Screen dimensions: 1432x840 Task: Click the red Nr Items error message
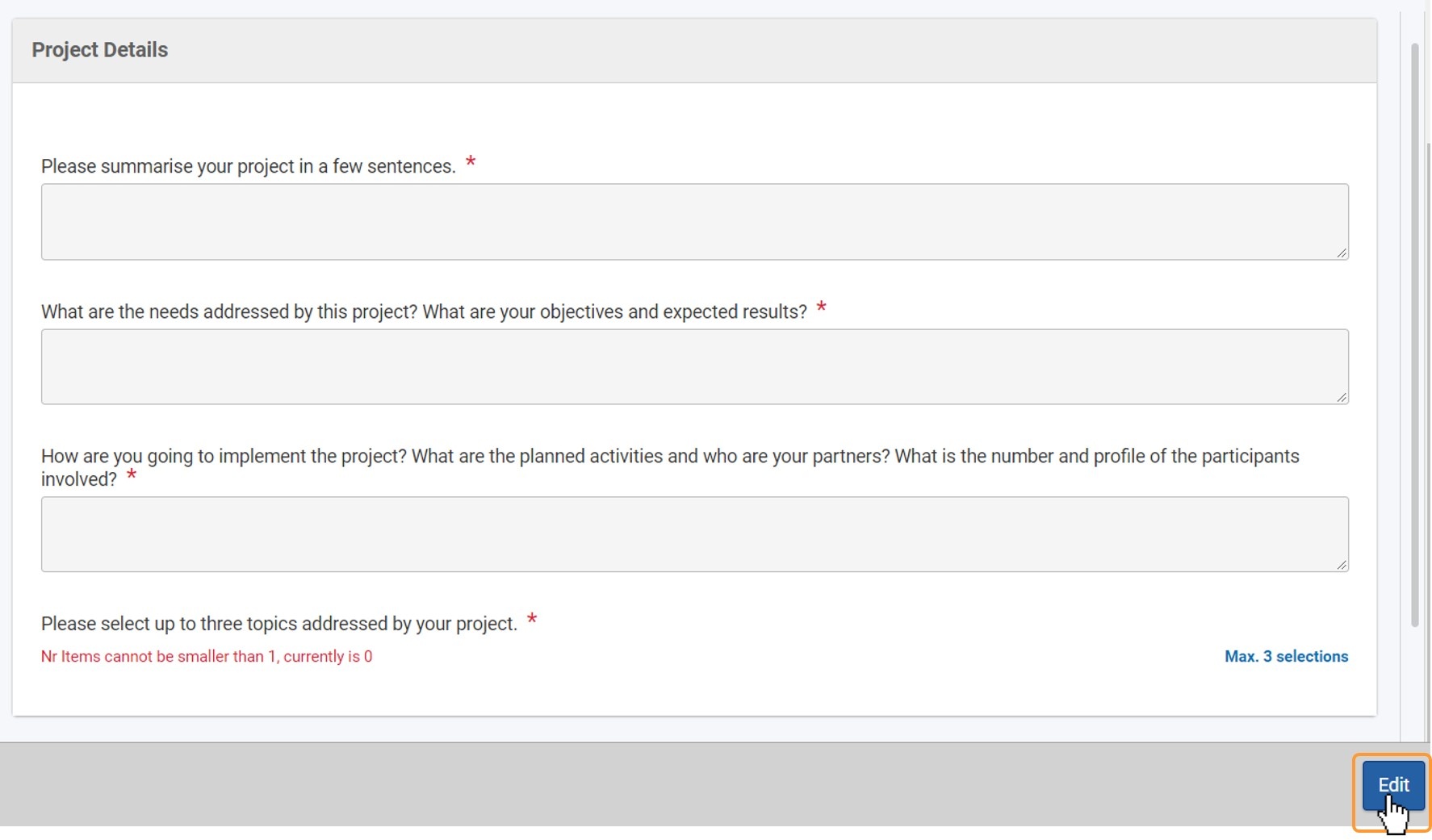point(207,657)
